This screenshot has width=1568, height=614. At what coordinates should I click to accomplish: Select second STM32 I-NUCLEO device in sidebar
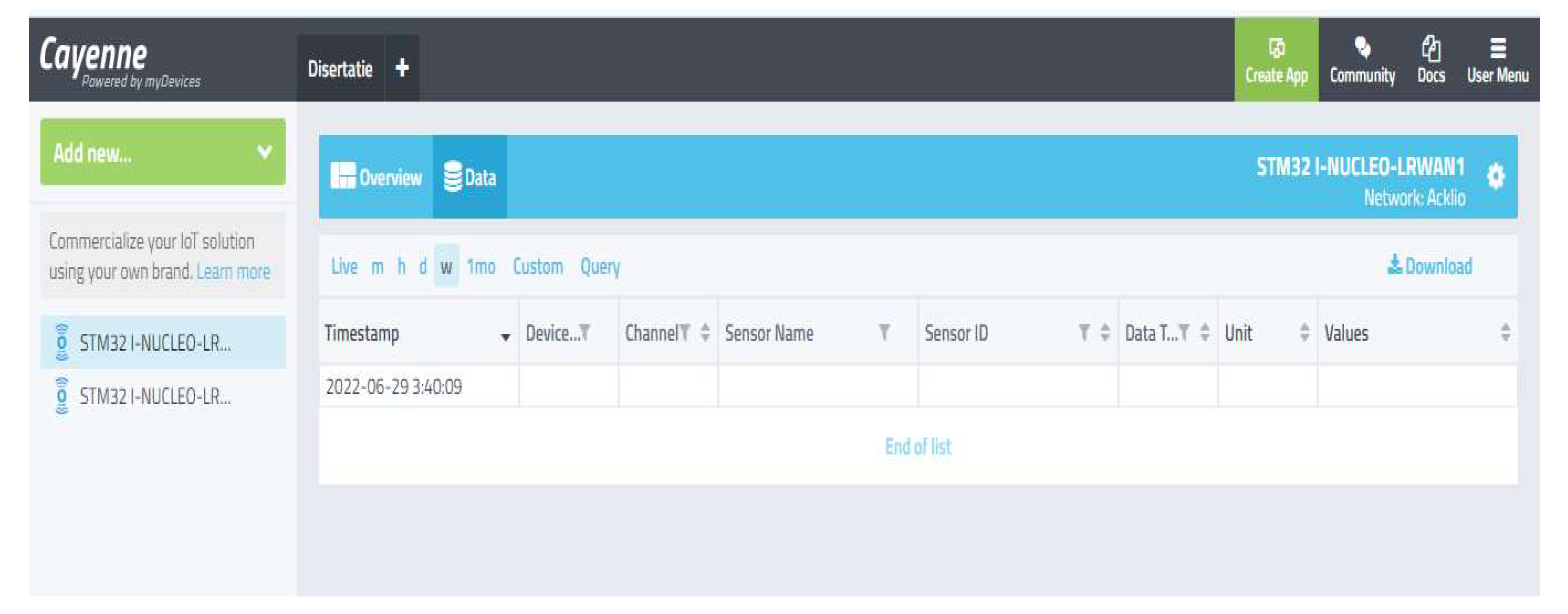click(x=155, y=397)
